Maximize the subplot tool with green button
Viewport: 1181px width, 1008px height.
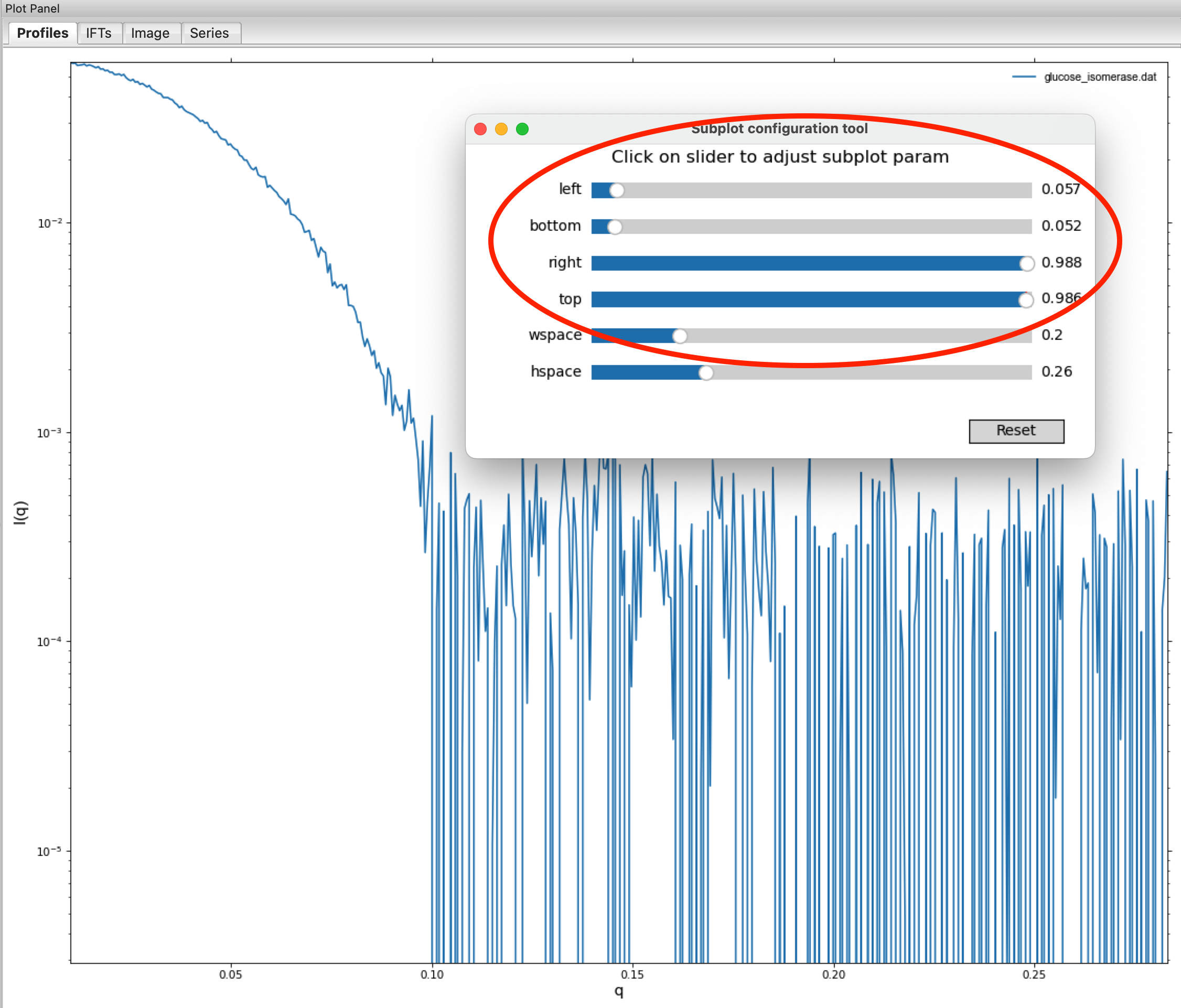point(522,129)
